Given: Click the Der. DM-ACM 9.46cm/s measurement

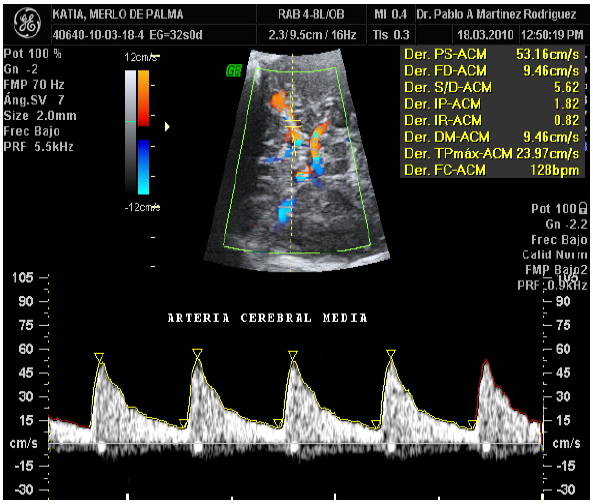Looking at the screenshot, I should [x=492, y=137].
